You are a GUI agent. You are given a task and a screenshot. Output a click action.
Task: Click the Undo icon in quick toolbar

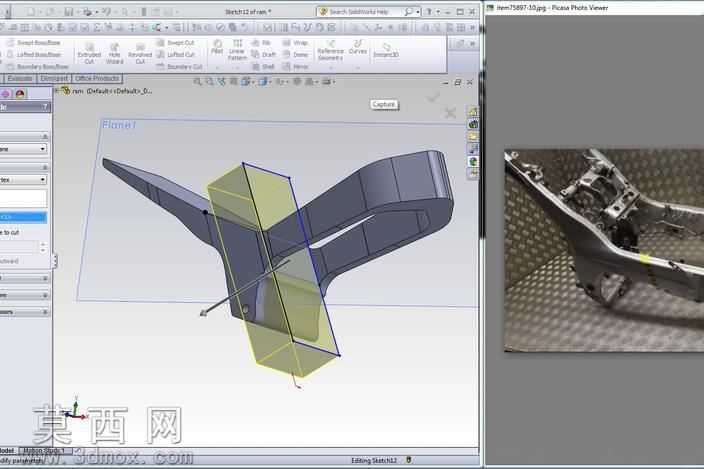pos(106,12)
